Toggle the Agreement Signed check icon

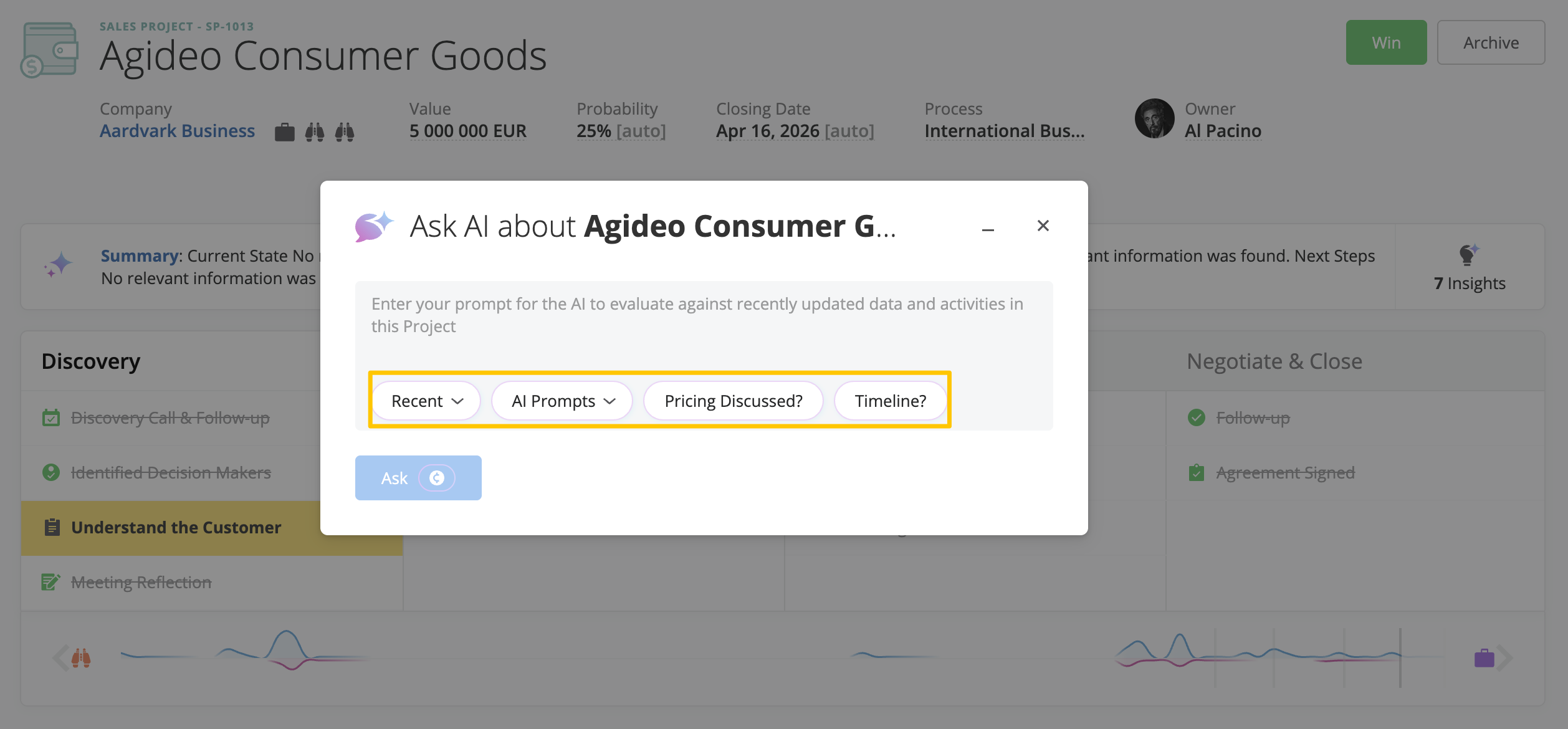click(x=1197, y=473)
